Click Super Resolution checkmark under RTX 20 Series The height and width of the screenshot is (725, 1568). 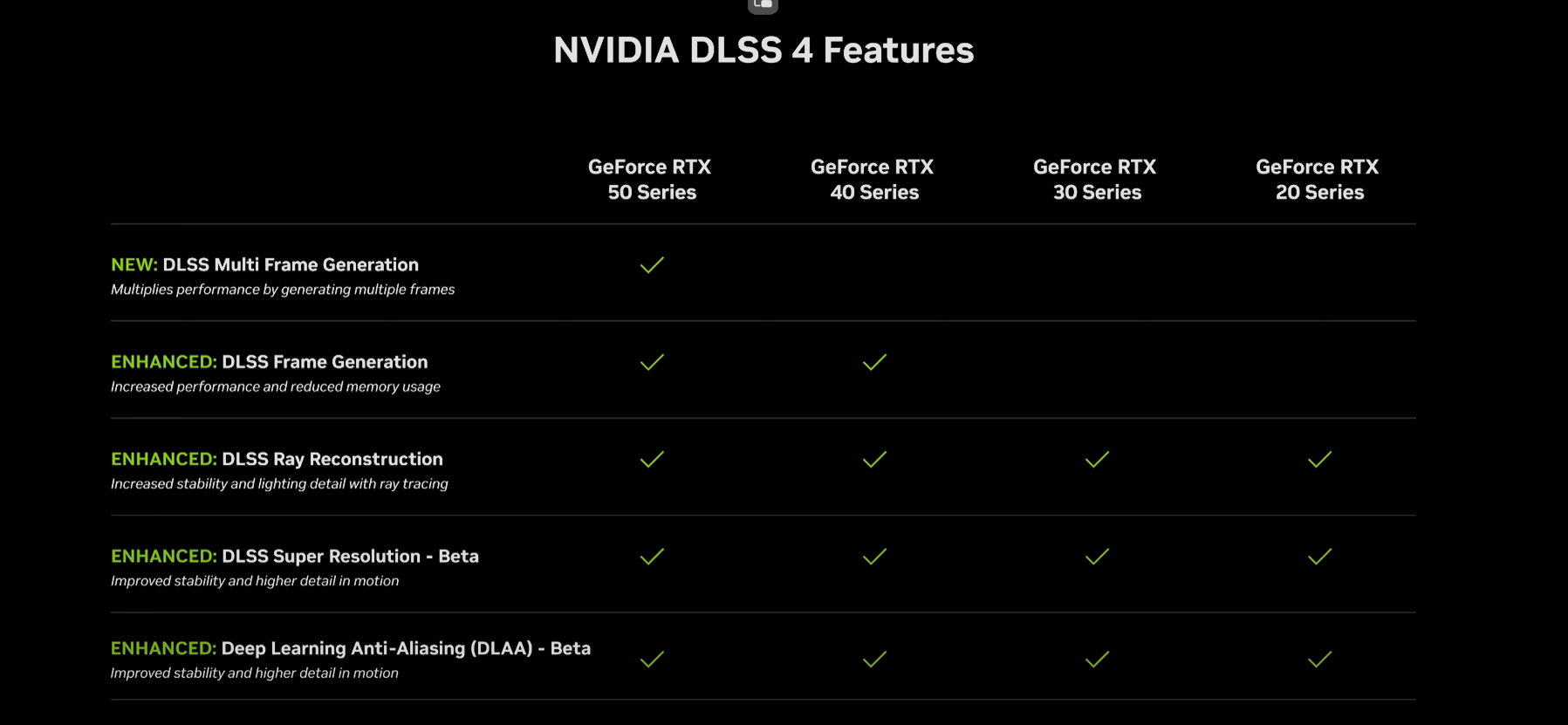(1319, 557)
